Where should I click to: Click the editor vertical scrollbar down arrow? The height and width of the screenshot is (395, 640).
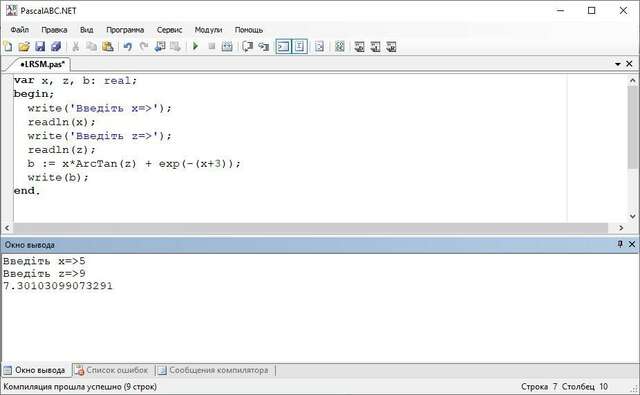coord(633,216)
